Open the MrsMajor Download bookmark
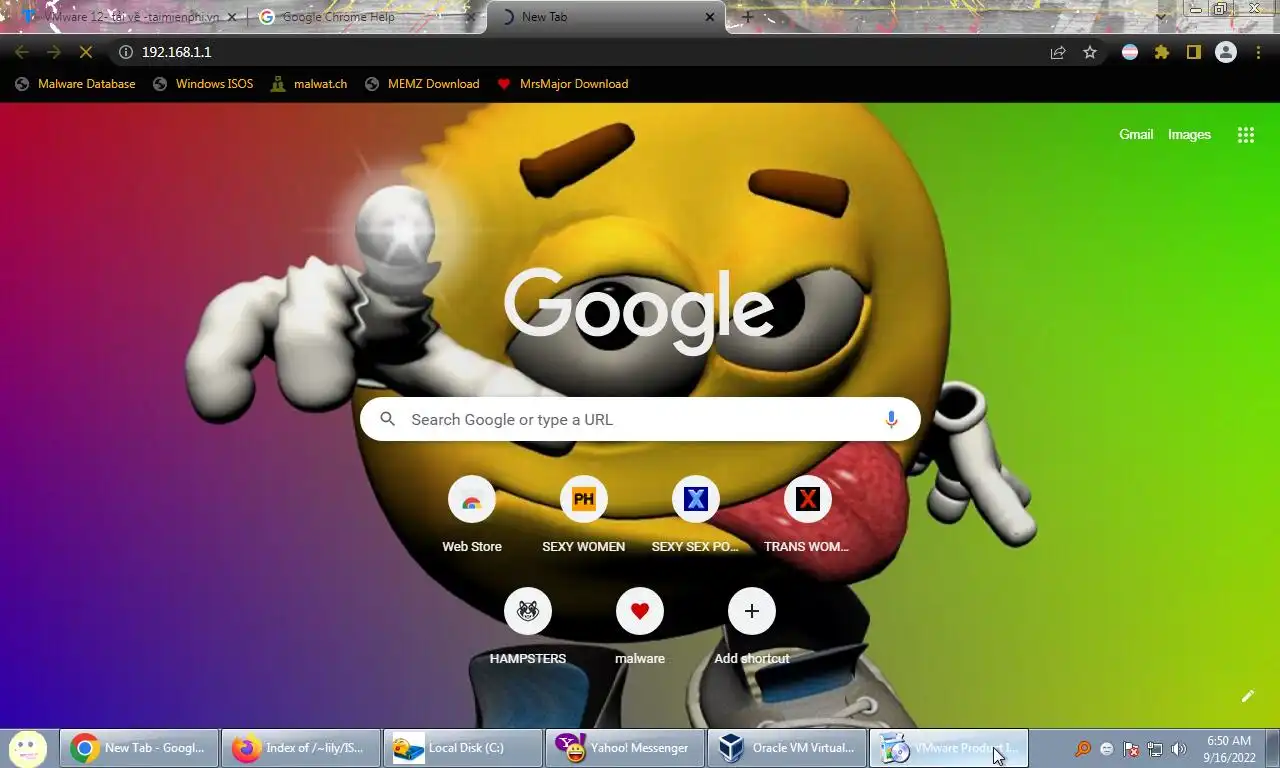 point(563,84)
